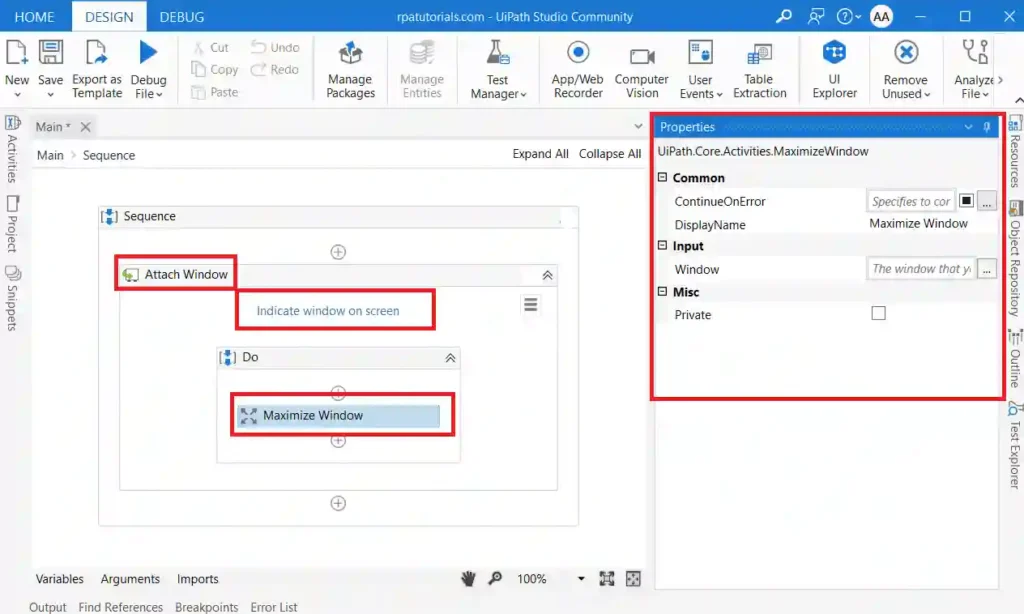Image resolution: width=1024 pixels, height=614 pixels.
Task: Click the Cut command
Action: click(211, 48)
